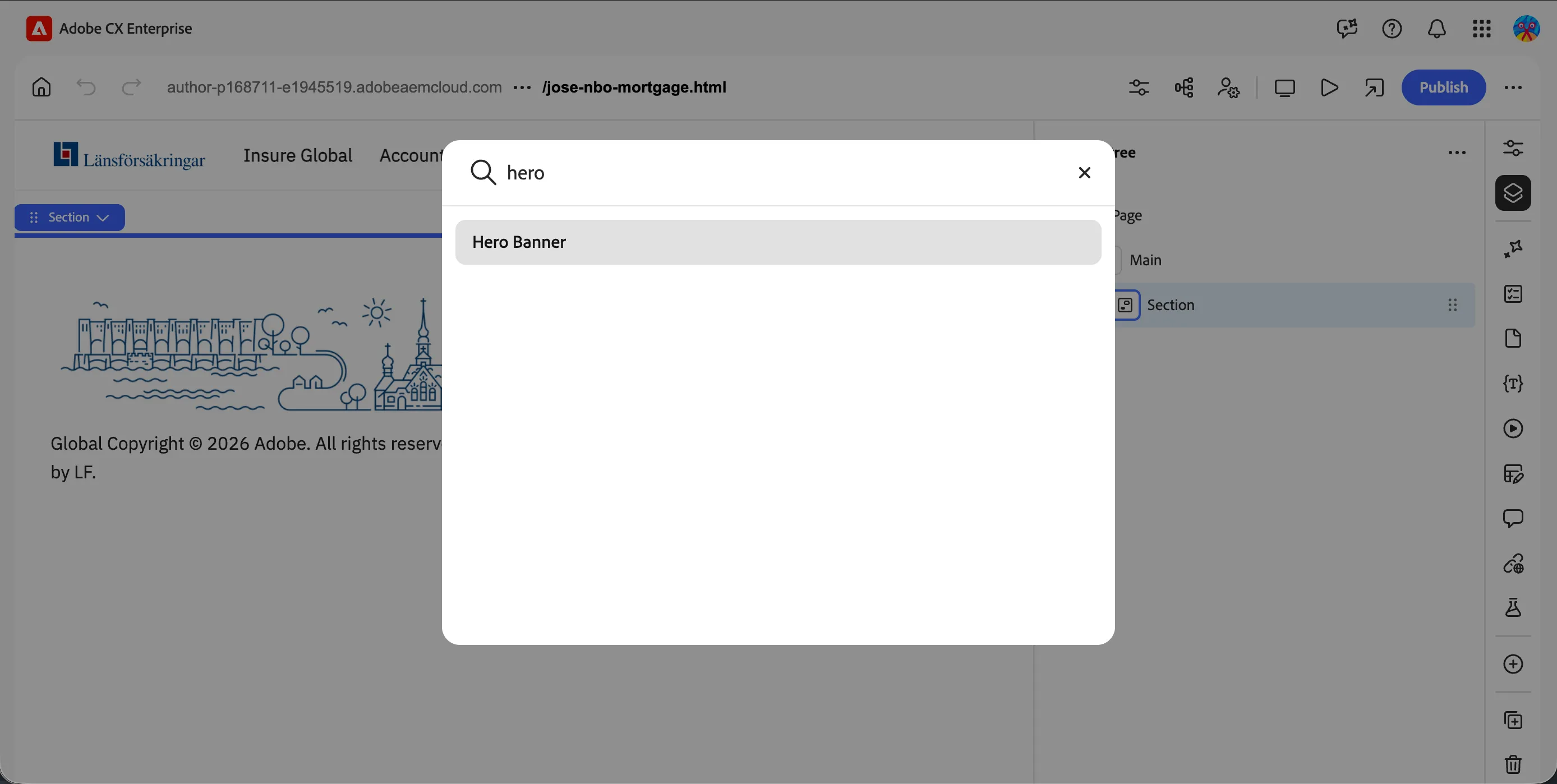Open the comments speech bubble icon
The width and height of the screenshot is (1557, 784).
(1513, 519)
